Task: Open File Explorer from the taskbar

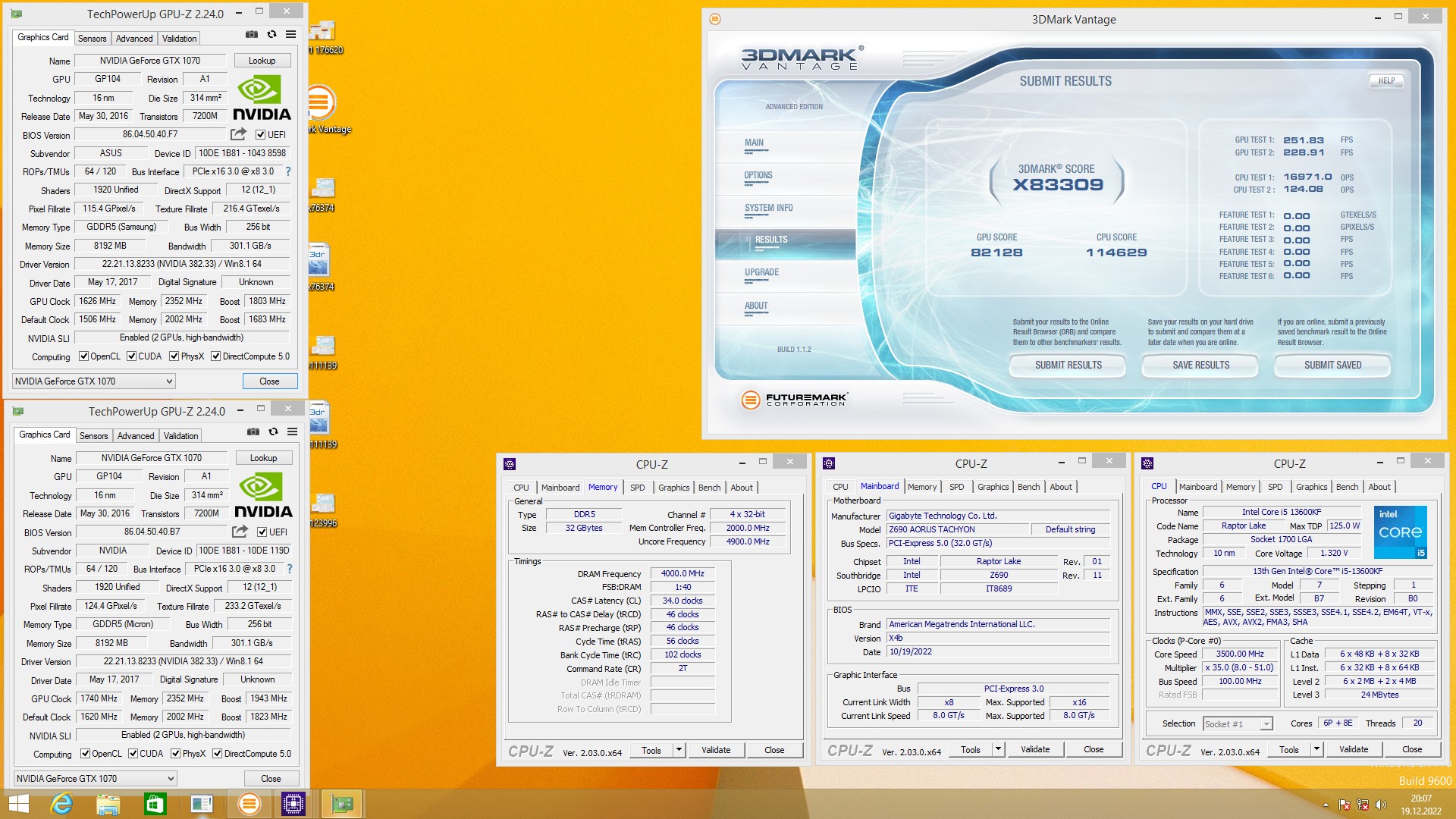Action: point(108,804)
